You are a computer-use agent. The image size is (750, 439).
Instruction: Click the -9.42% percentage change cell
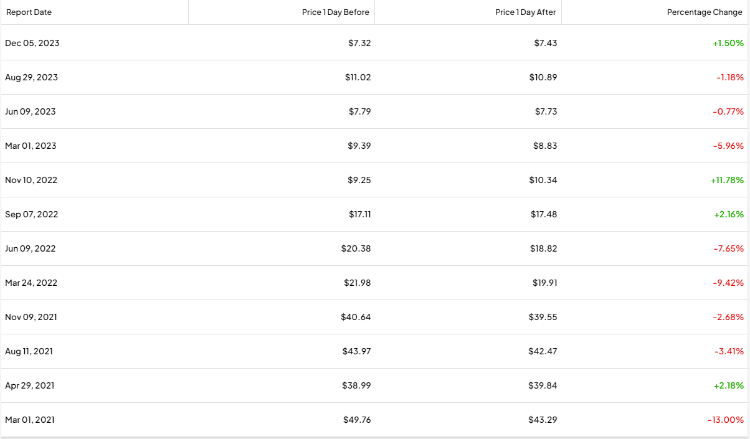(x=729, y=283)
